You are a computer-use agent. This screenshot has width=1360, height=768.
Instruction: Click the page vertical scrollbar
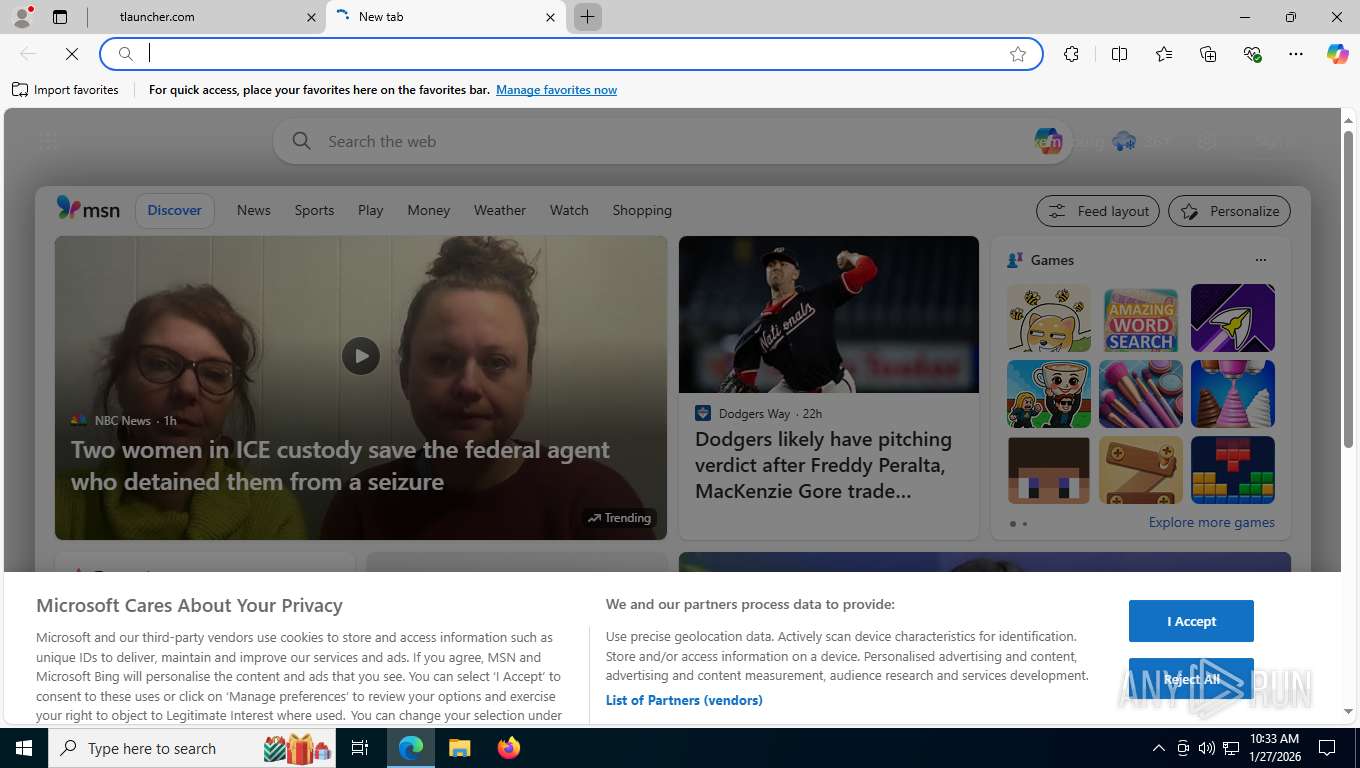(x=1348, y=289)
